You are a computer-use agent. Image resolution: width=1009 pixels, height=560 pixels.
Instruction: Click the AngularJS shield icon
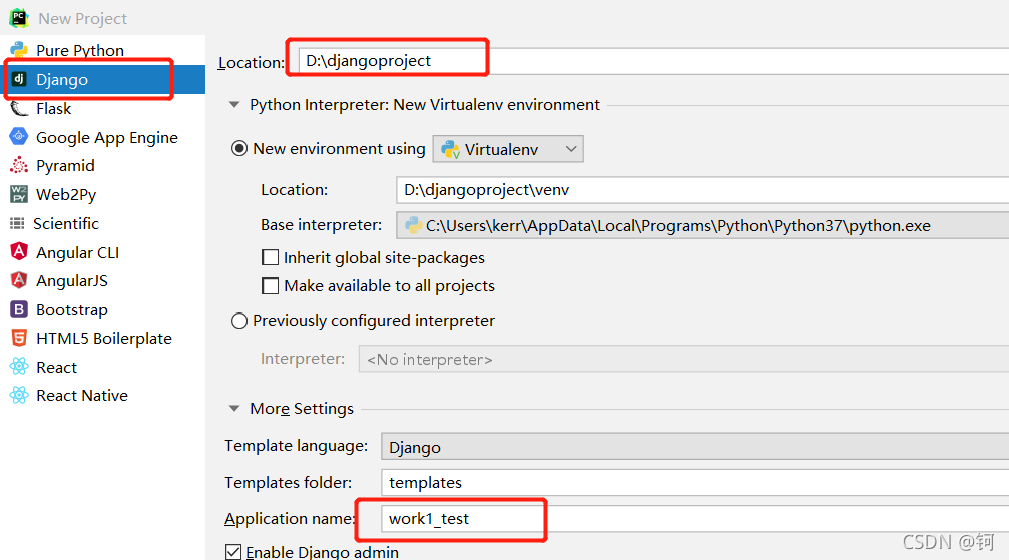pos(19,280)
